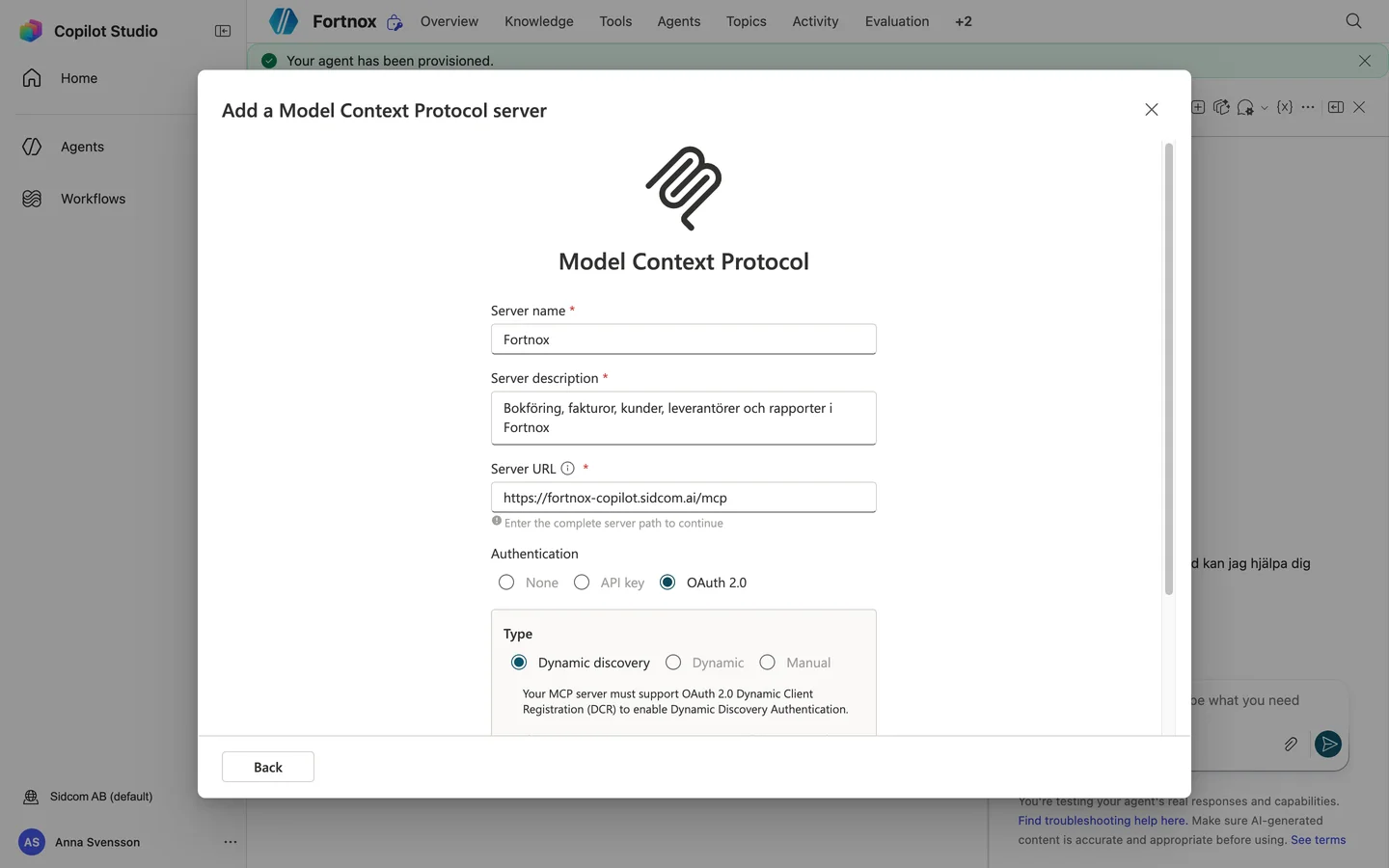1389x868 pixels.
Task: Open more options in test panel toolbar
Action: (1308, 107)
